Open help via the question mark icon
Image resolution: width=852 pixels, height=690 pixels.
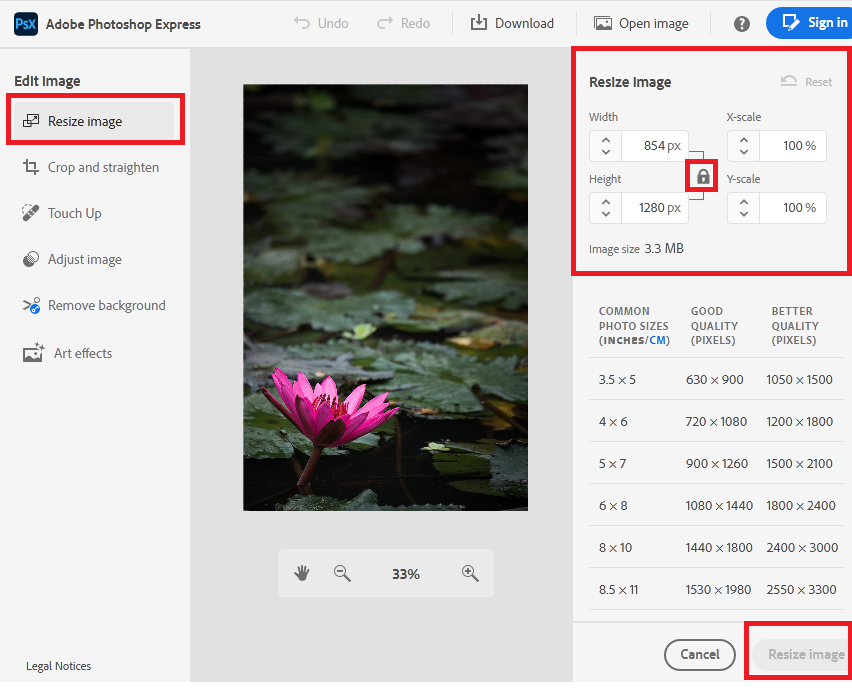pyautogui.click(x=742, y=24)
